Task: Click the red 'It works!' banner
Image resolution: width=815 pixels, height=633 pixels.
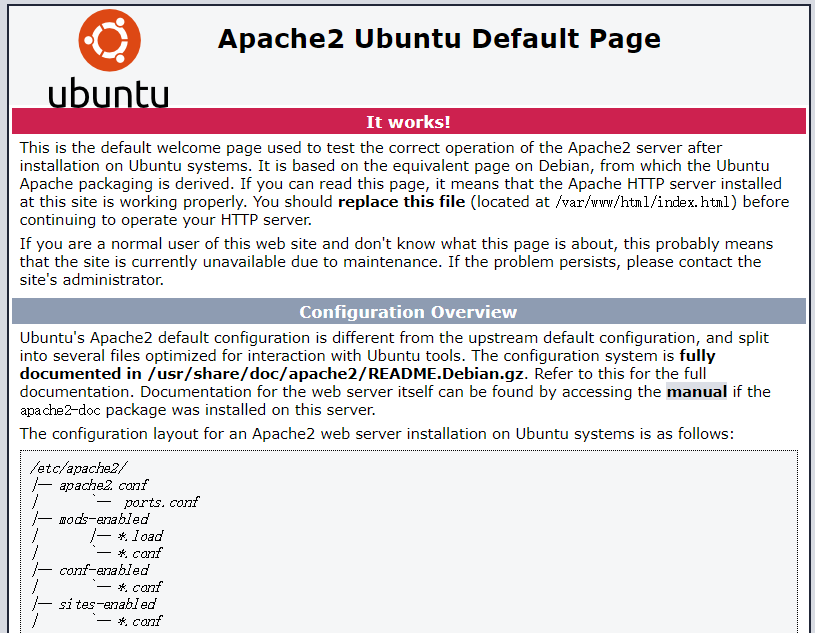Action: [408, 122]
